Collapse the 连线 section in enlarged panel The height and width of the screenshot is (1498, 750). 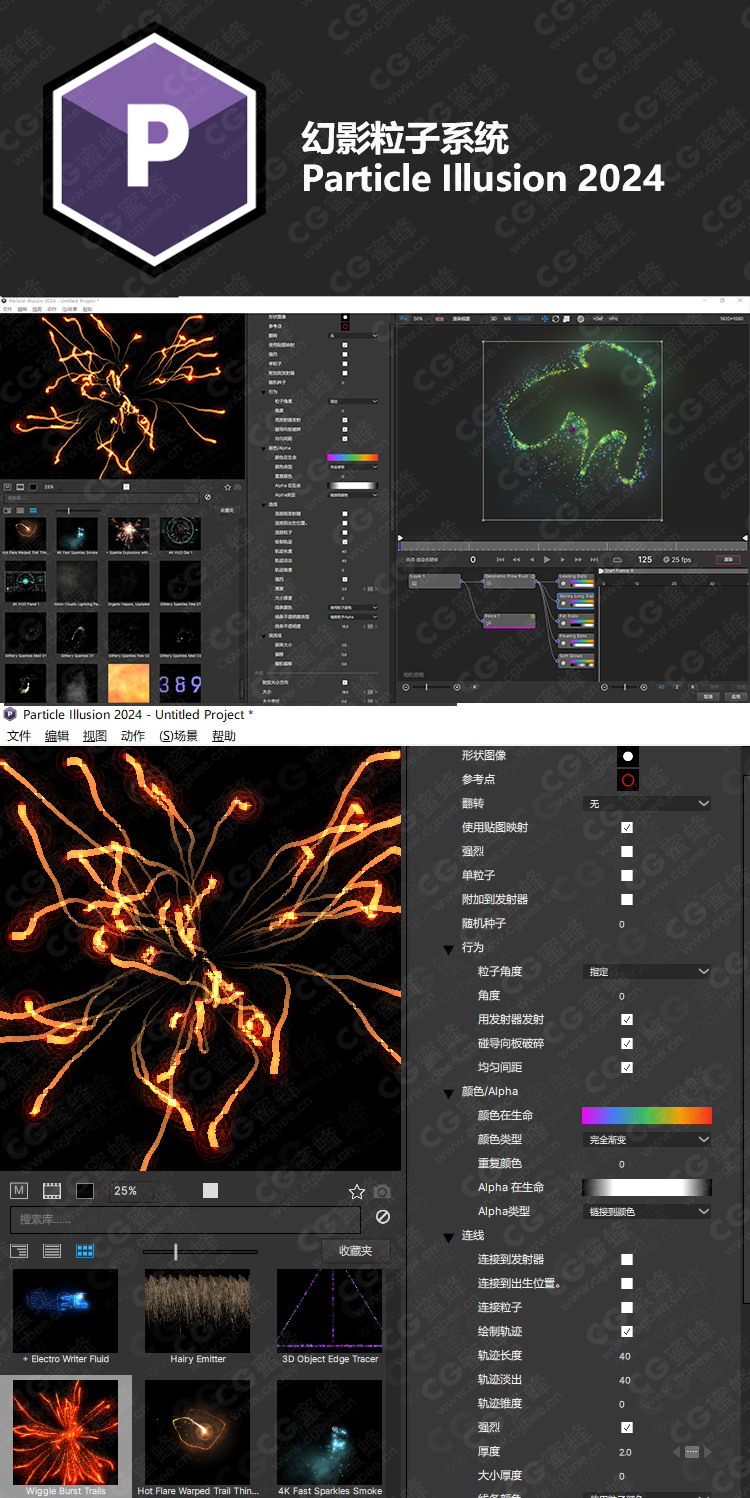pos(449,1237)
